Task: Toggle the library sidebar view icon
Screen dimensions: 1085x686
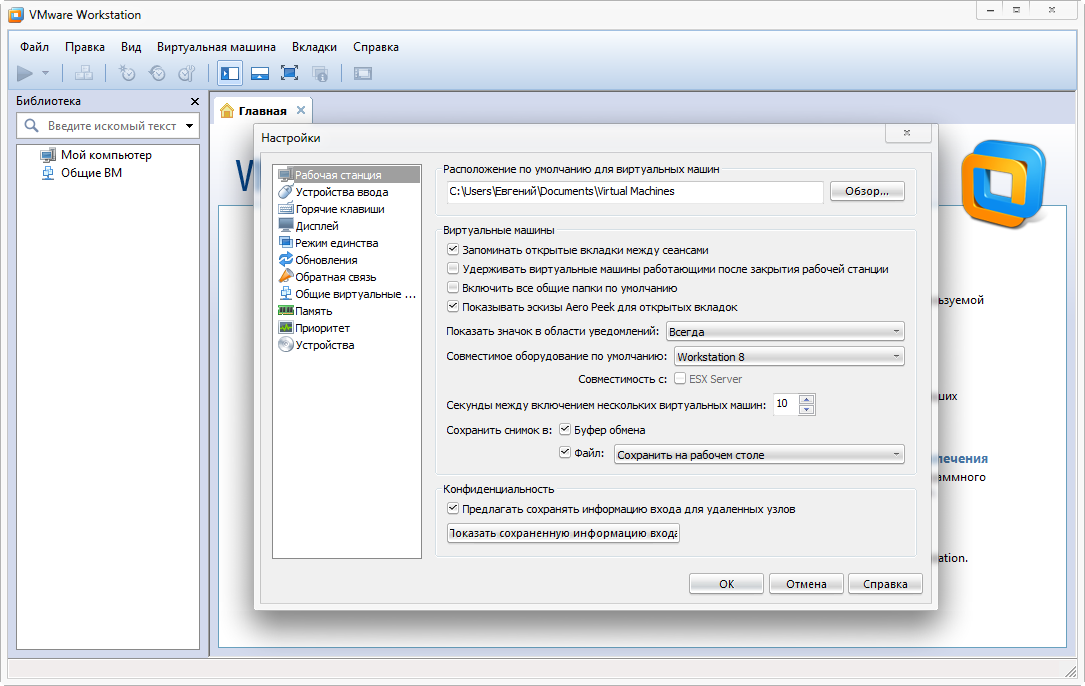Action: (x=230, y=73)
